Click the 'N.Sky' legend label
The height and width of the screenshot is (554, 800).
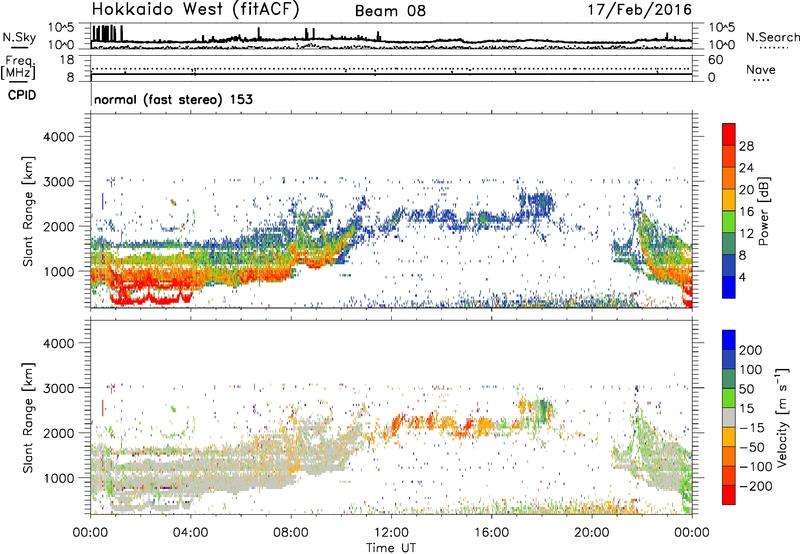[19, 37]
